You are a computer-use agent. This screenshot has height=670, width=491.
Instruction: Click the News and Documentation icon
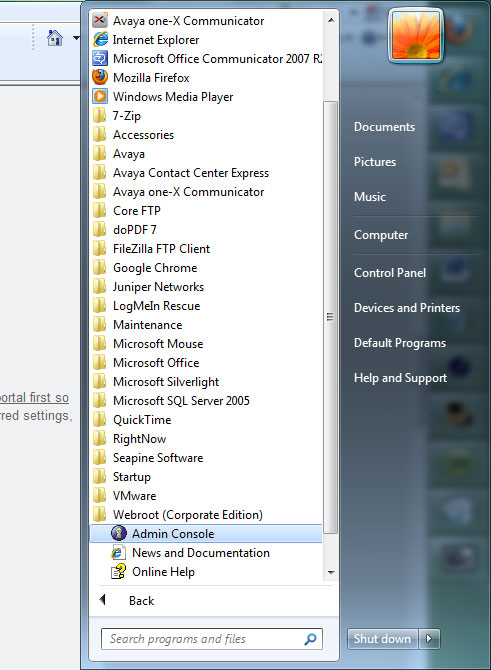point(119,552)
